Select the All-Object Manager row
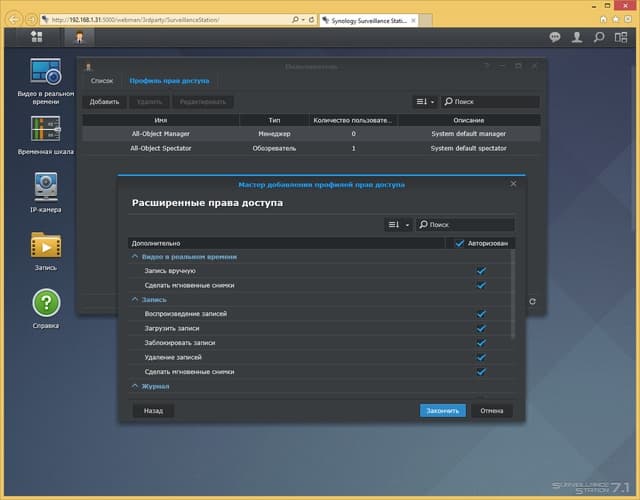Image resolution: width=640 pixels, height=500 pixels. point(311,133)
